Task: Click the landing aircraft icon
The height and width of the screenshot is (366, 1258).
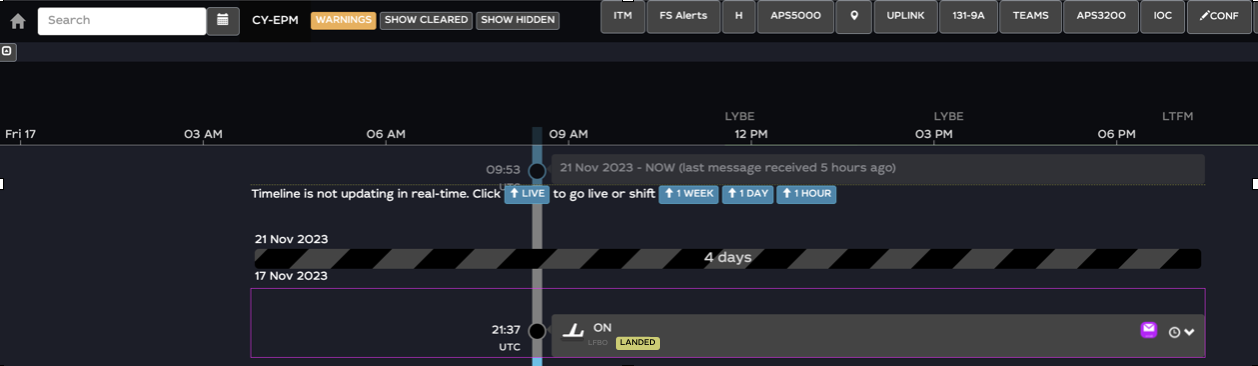Action: (573, 331)
